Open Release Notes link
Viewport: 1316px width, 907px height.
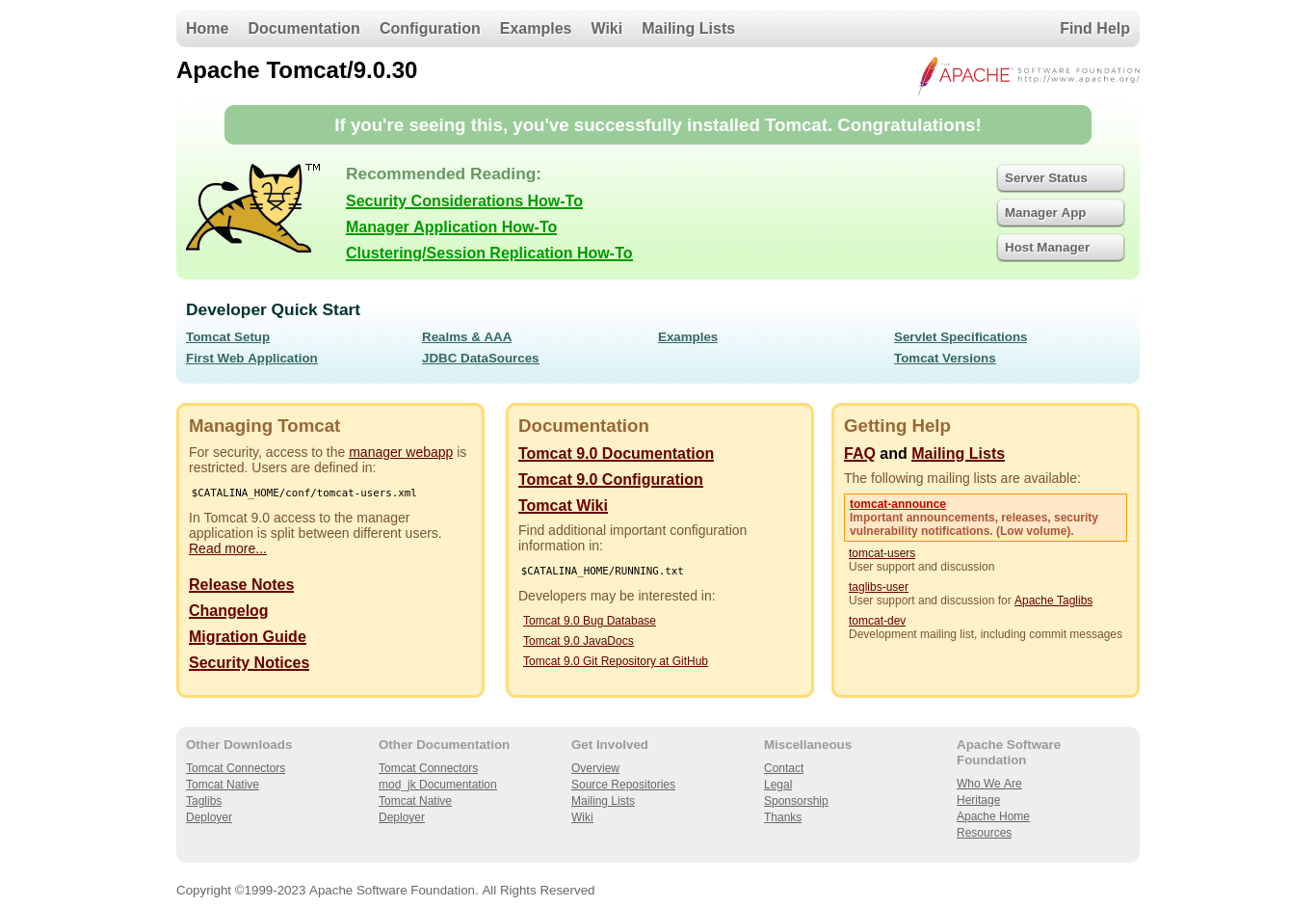pyautogui.click(x=241, y=584)
